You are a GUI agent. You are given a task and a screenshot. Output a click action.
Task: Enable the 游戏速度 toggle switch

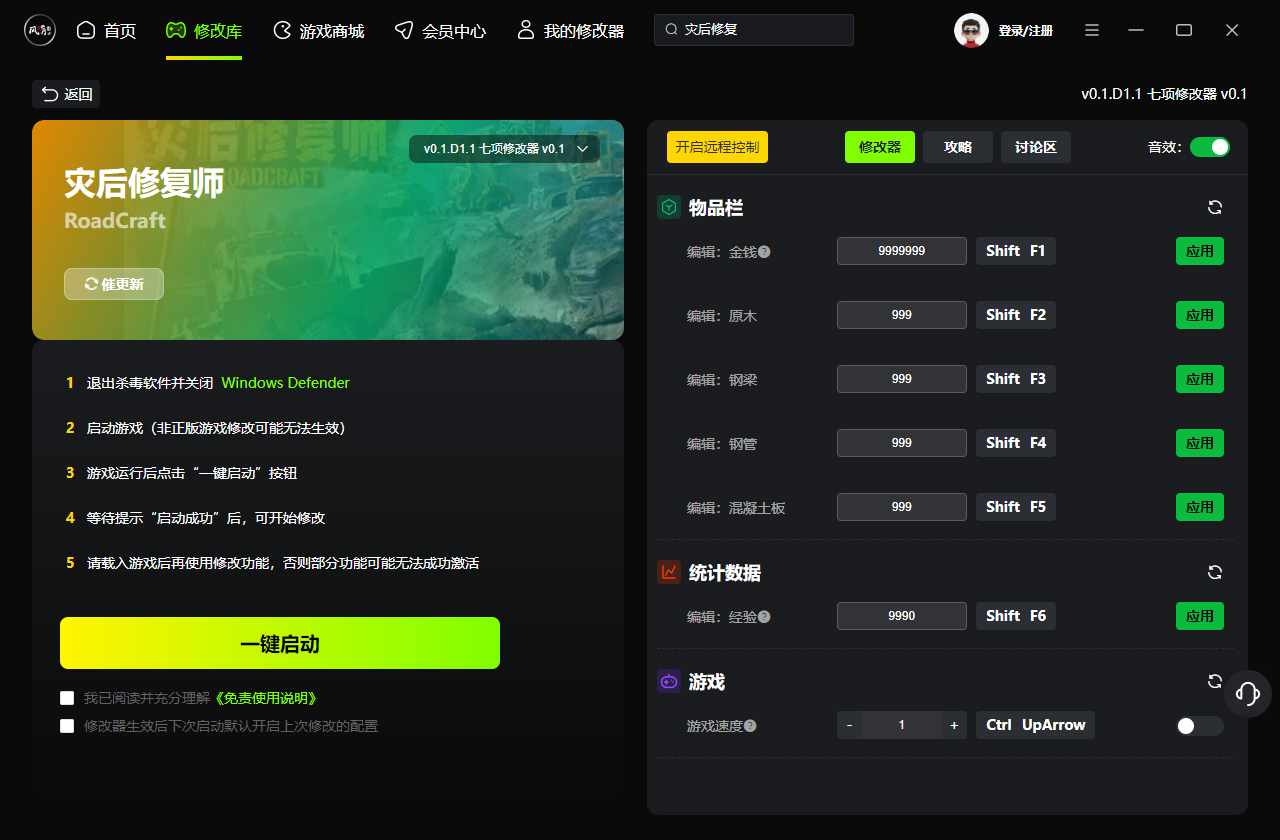[x=1200, y=726]
